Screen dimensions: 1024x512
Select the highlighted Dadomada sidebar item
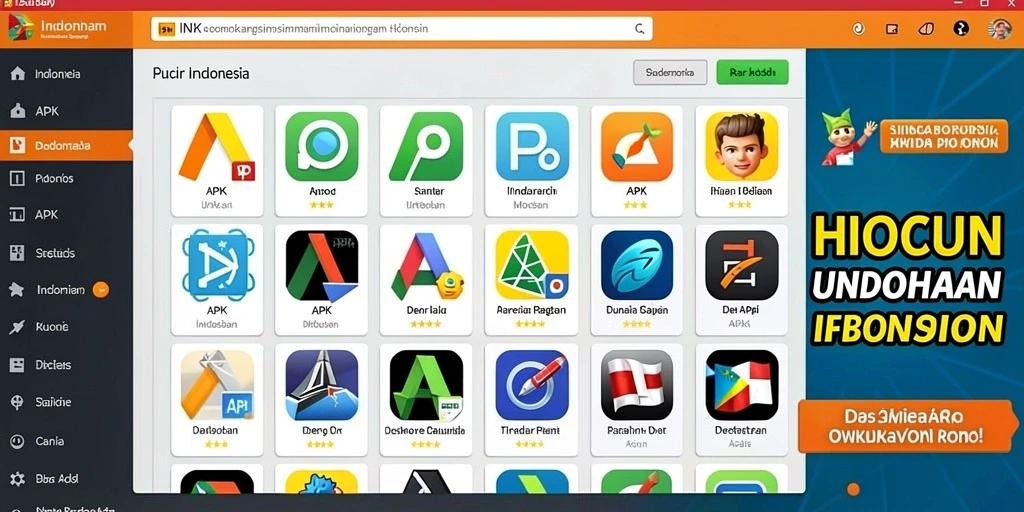65,146
